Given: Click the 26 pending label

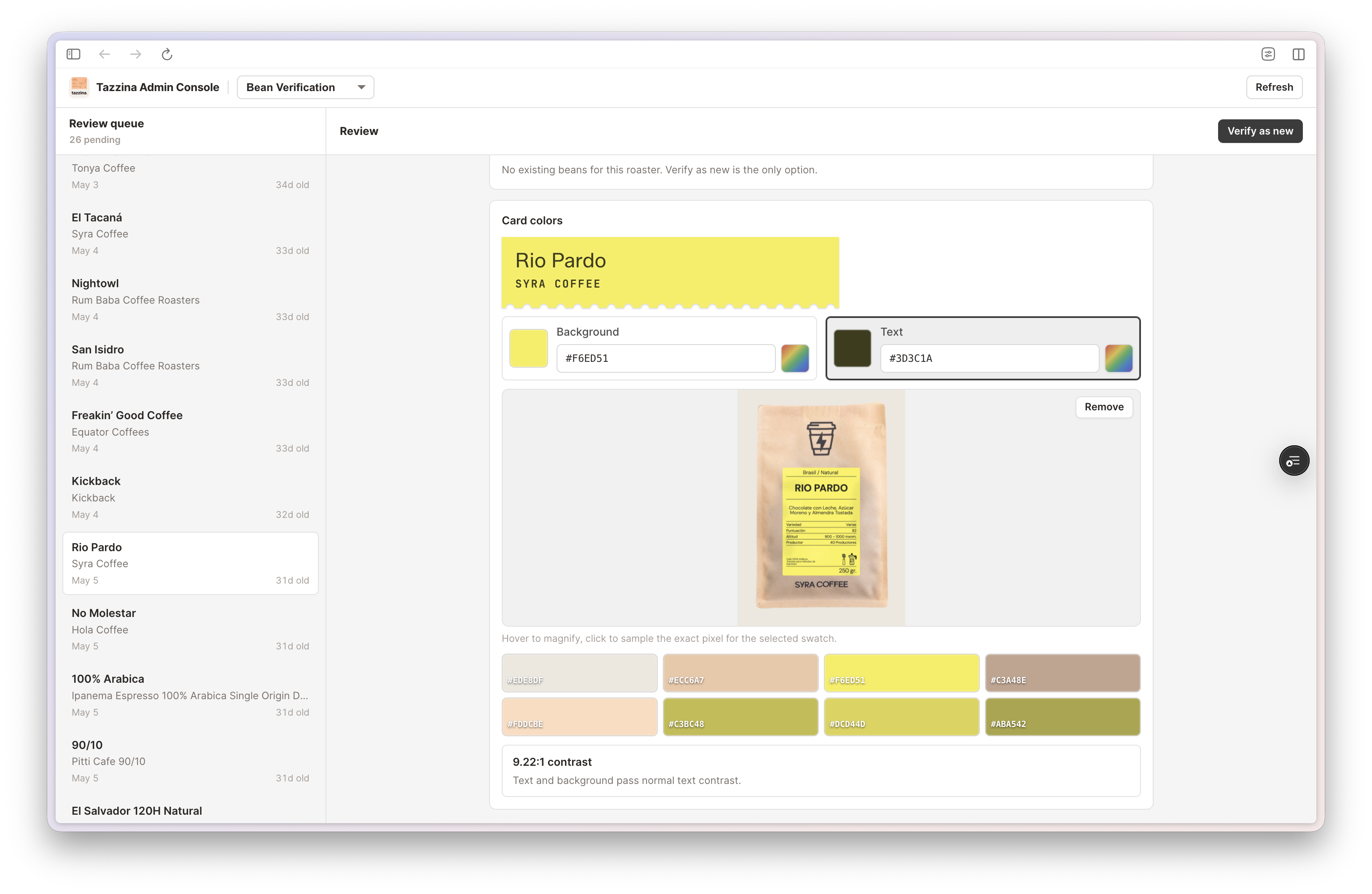Looking at the screenshot, I should point(95,140).
